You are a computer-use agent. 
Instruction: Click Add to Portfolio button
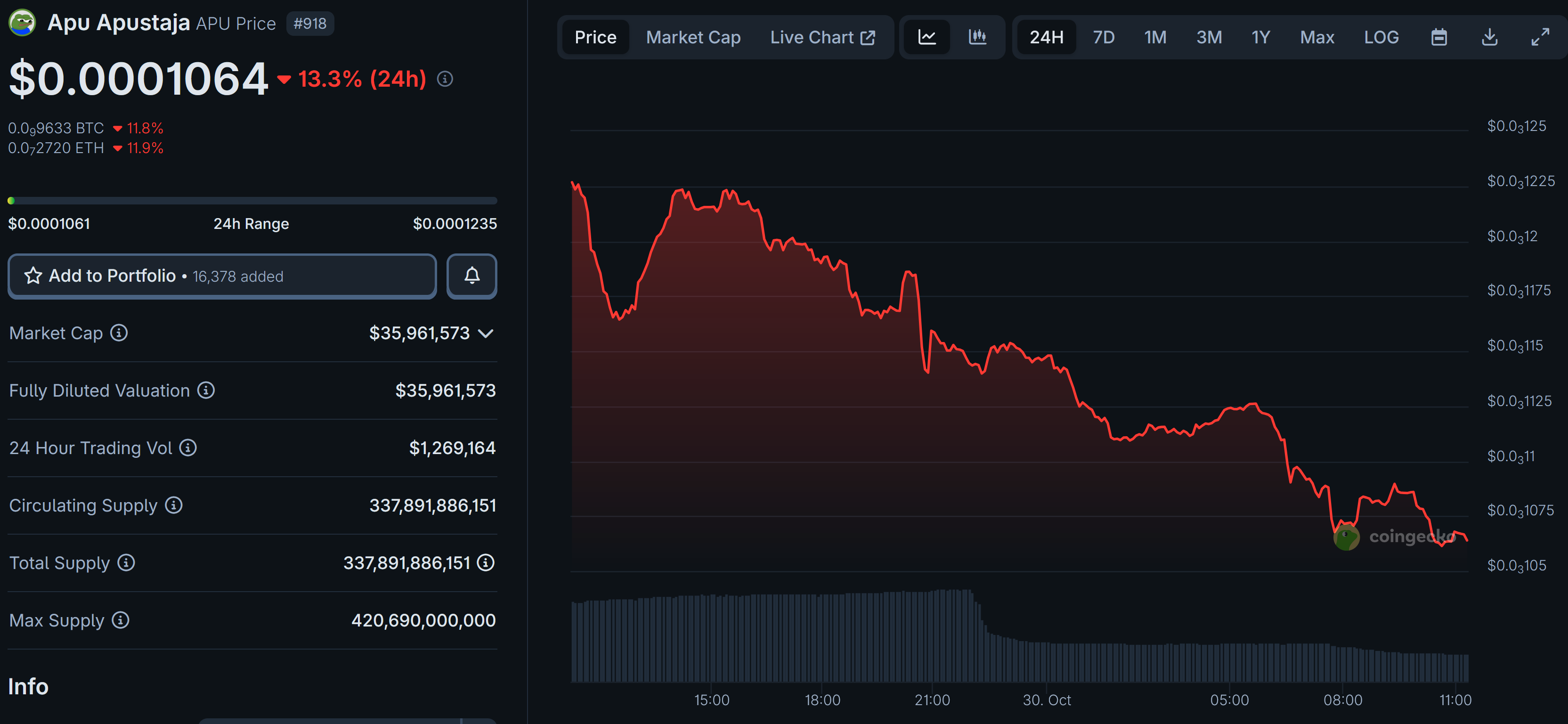coord(222,276)
